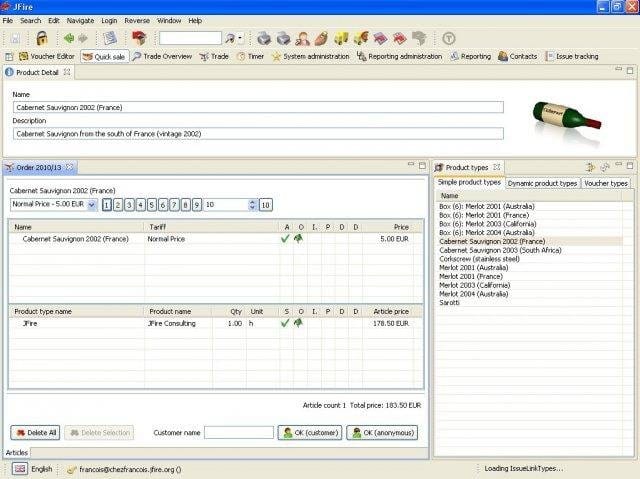Click the product Name field

pos(258,107)
